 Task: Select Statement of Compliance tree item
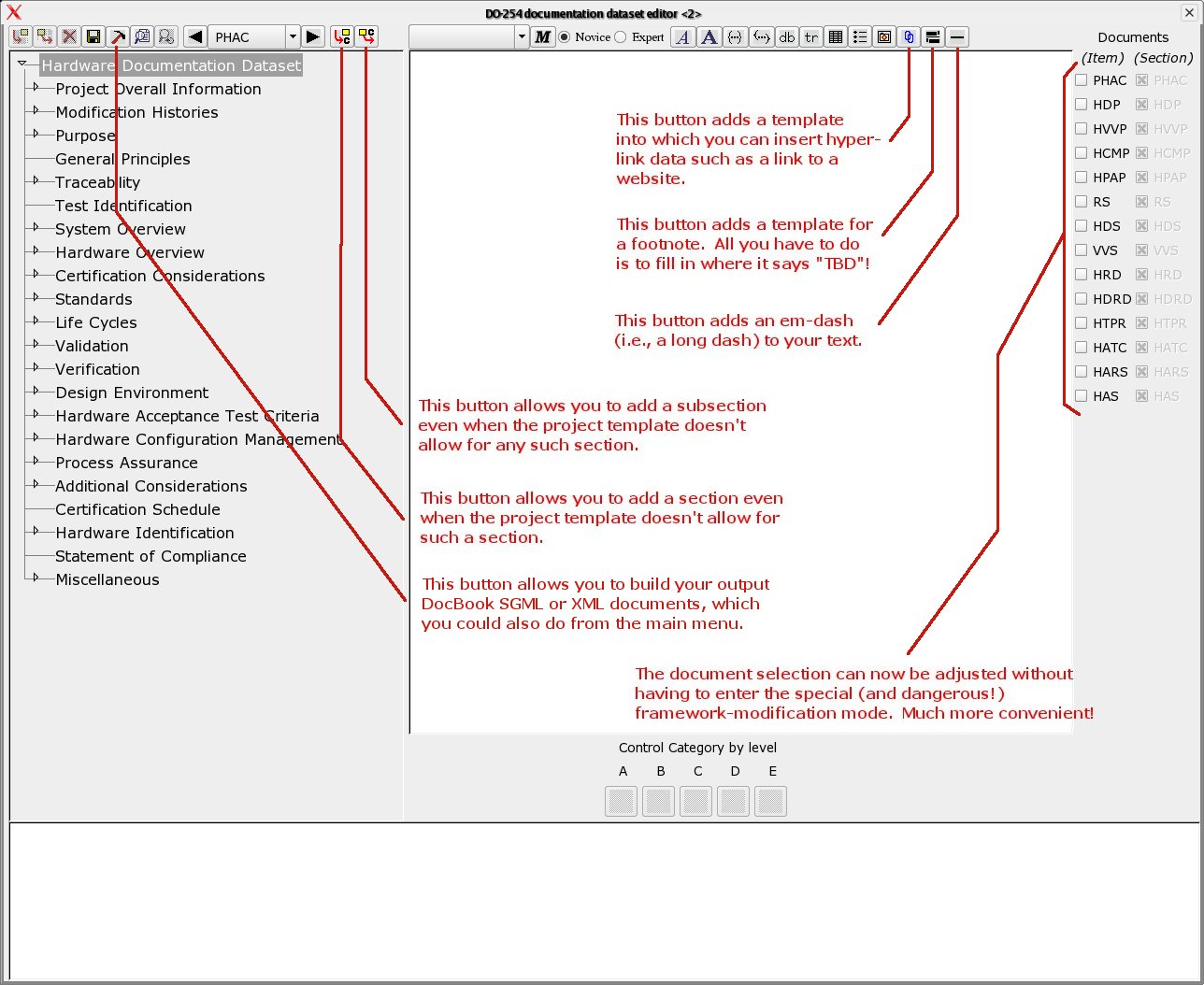150,556
